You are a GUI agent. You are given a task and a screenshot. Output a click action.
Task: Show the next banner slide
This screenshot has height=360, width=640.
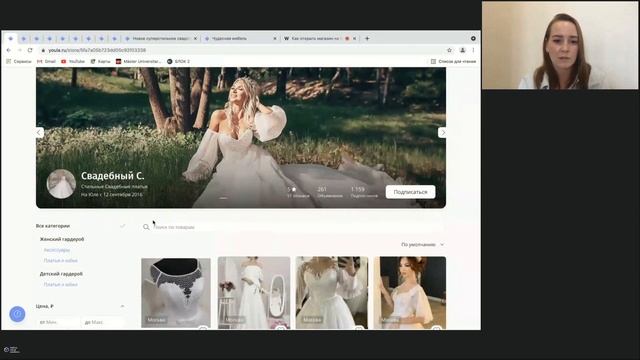click(x=442, y=133)
